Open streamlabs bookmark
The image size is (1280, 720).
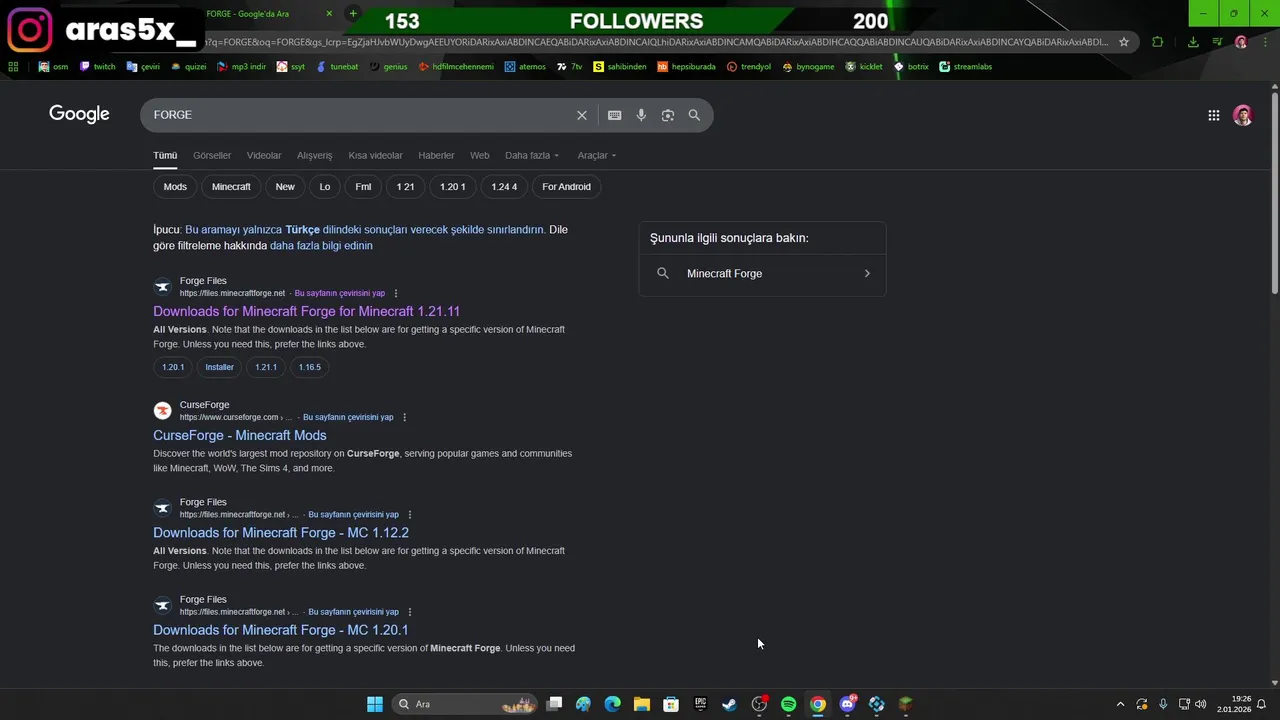(965, 67)
